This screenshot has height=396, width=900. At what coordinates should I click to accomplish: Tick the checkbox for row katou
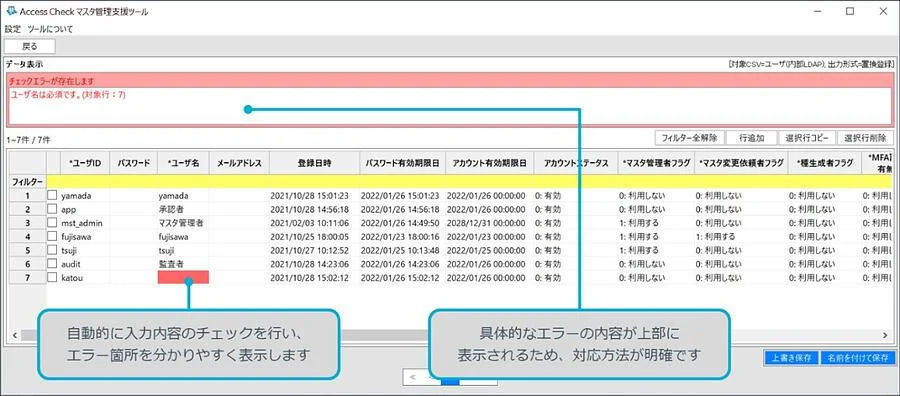pos(53,278)
